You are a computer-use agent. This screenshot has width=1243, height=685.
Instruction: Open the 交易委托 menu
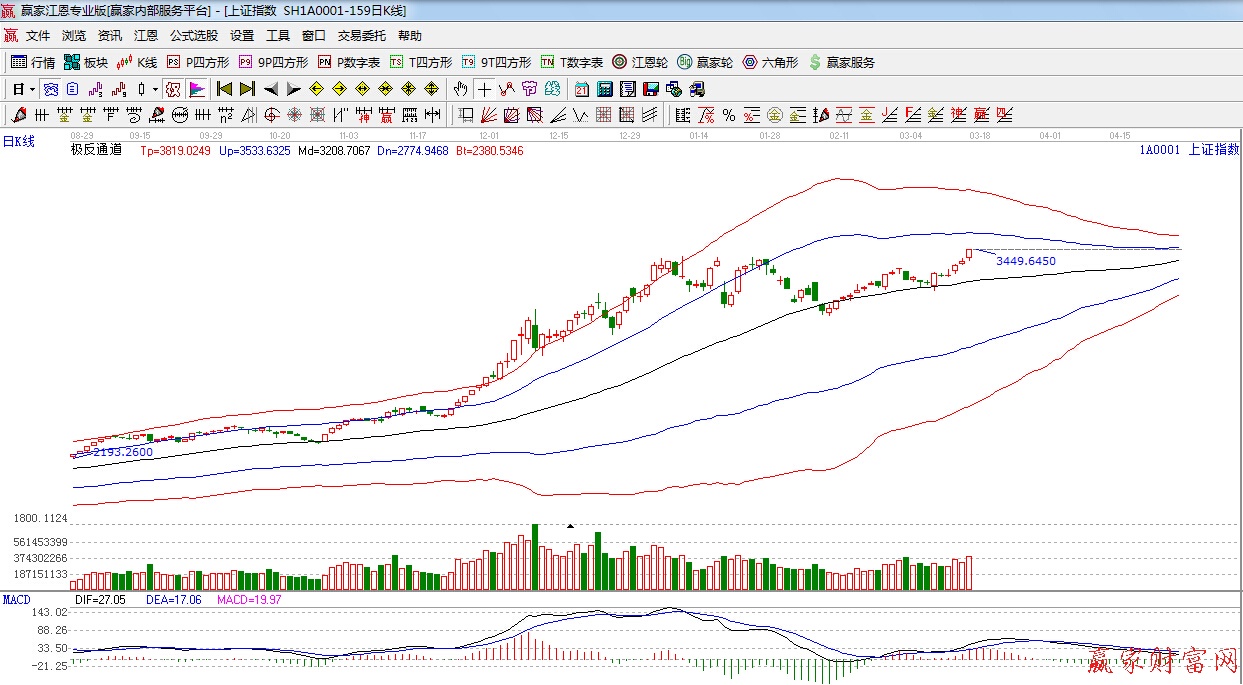[361, 35]
